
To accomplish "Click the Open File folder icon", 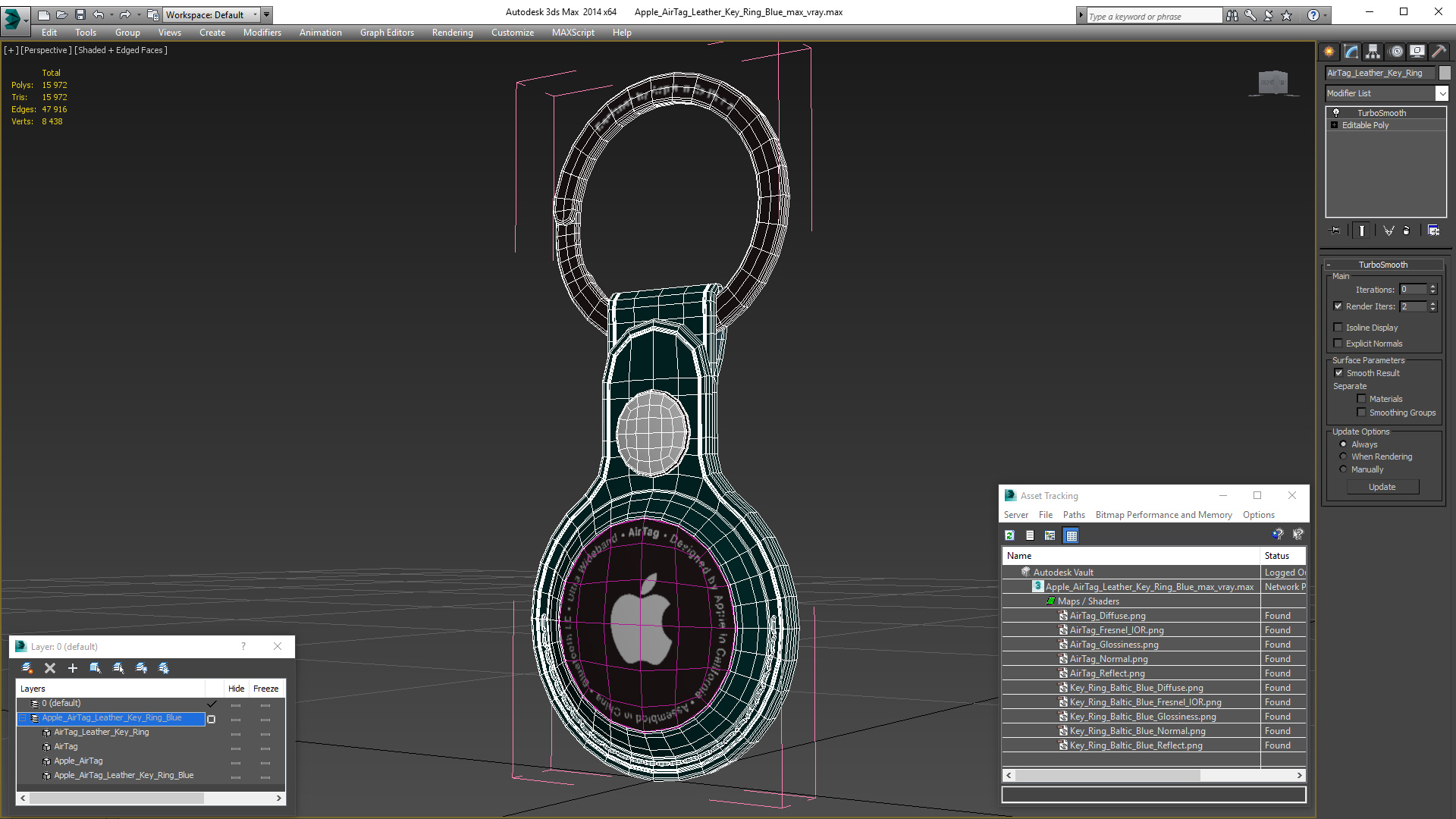I will (x=62, y=14).
